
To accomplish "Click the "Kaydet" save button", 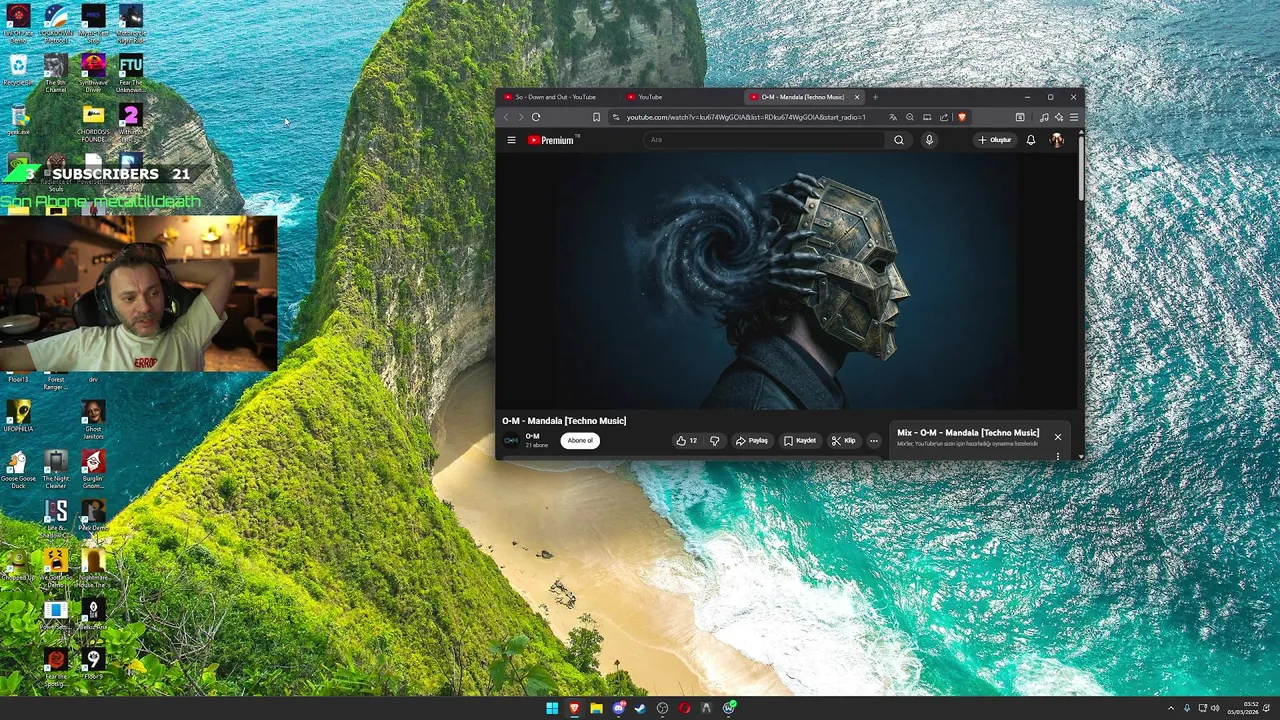I will [x=800, y=440].
